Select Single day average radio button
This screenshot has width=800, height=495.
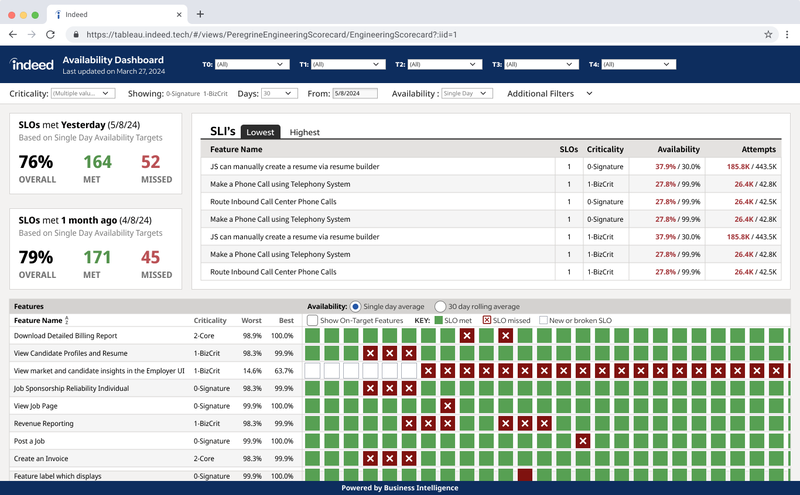tap(355, 306)
